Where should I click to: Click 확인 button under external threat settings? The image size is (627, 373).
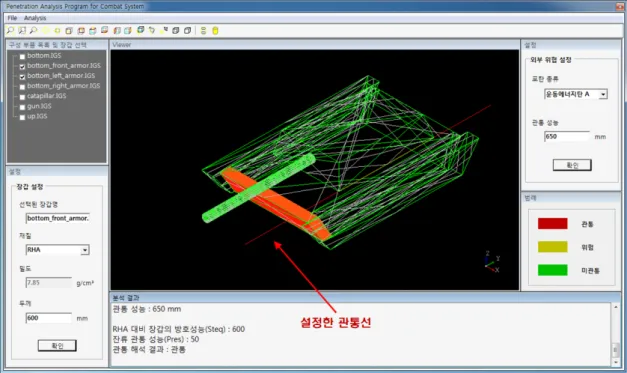point(572,165)
